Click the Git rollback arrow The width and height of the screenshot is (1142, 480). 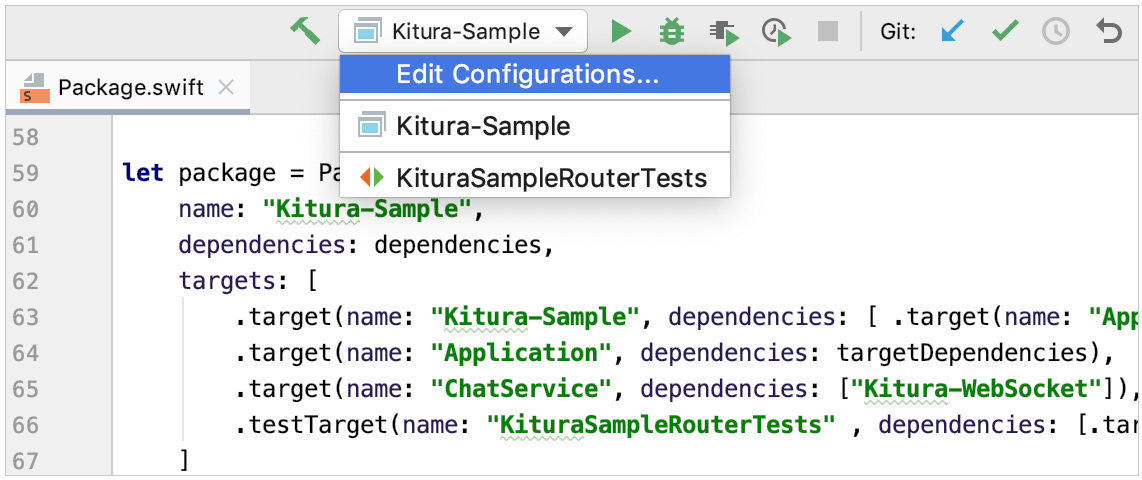pos(1108,32)
